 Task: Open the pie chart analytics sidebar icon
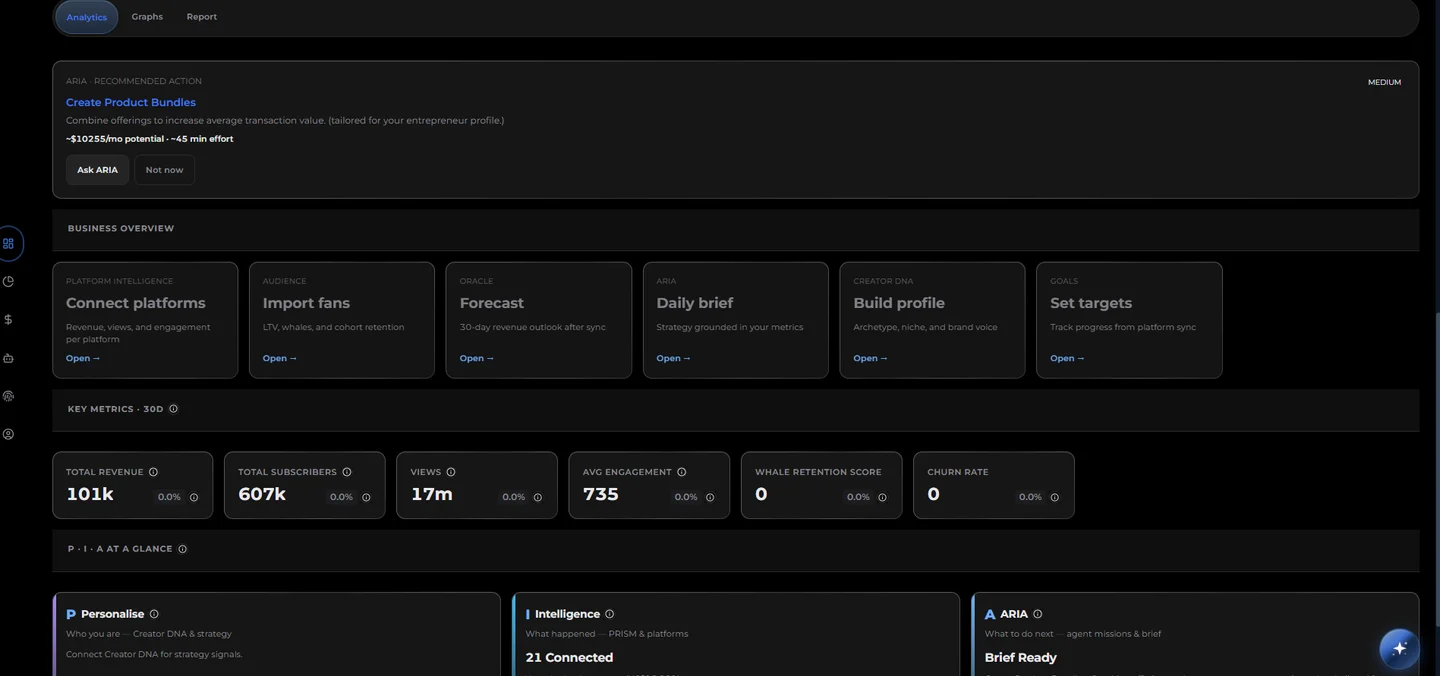[8, 281]
